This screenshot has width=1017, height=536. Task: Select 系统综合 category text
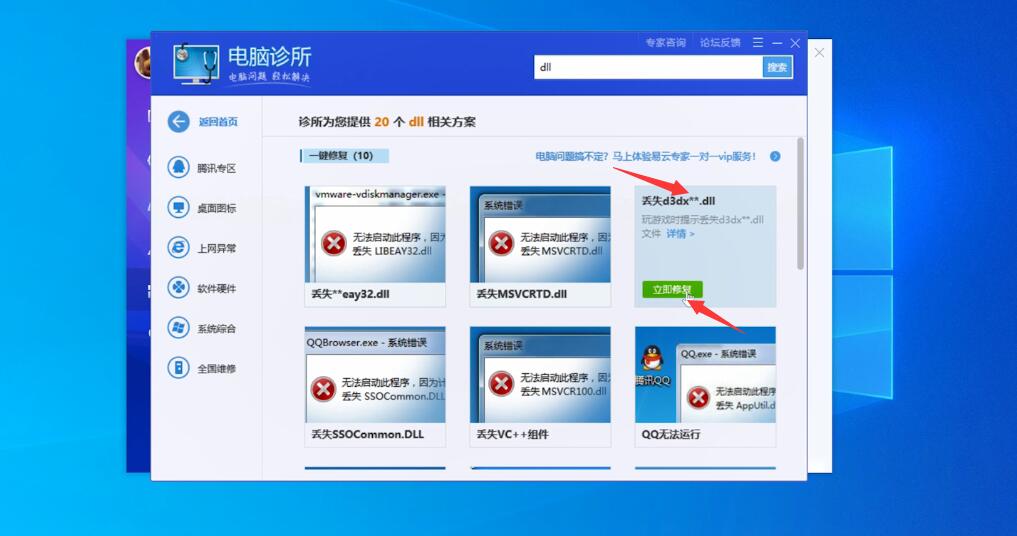[217, 329]
